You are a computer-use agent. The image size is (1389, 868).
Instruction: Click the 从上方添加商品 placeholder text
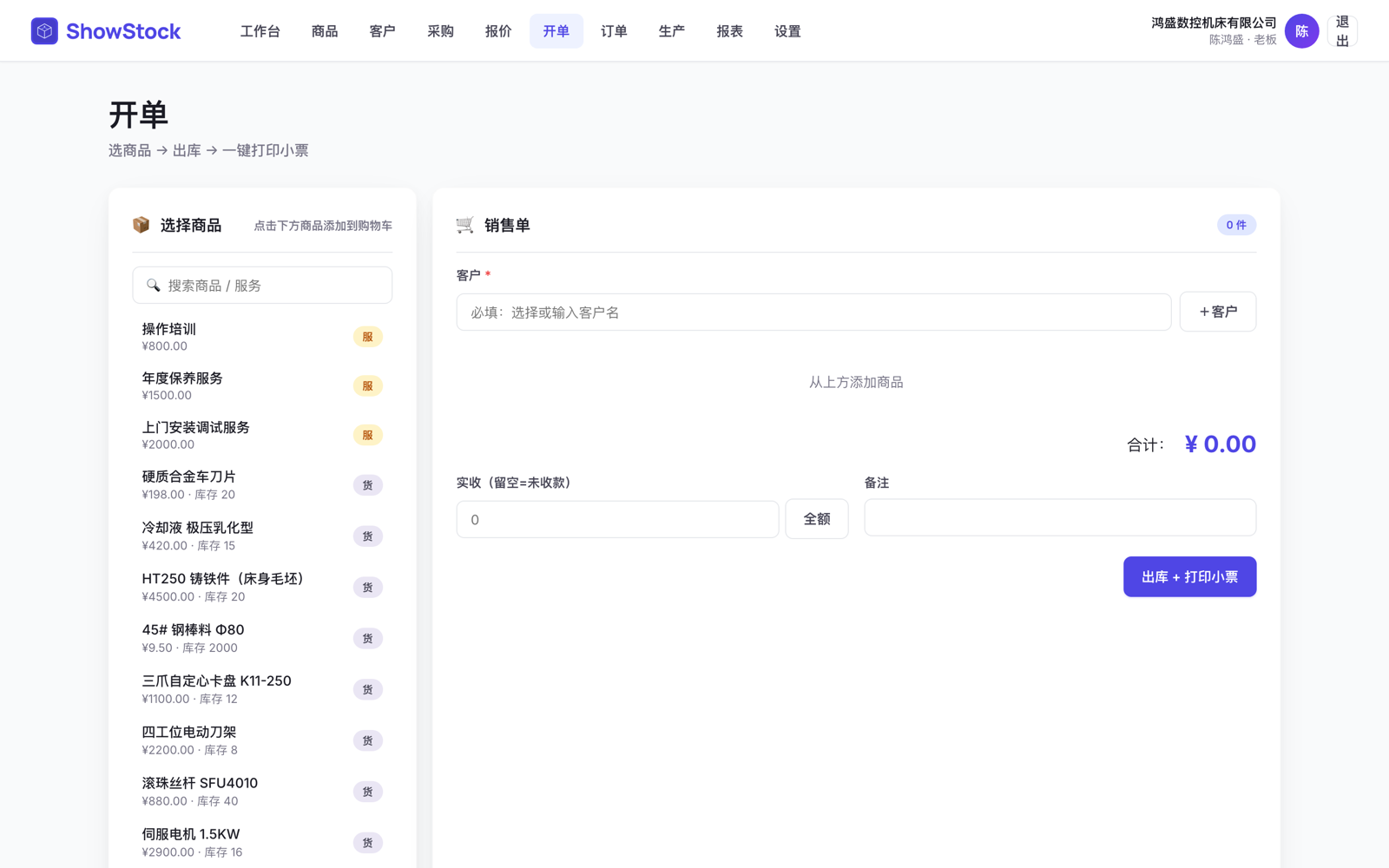tap(856, 383)
